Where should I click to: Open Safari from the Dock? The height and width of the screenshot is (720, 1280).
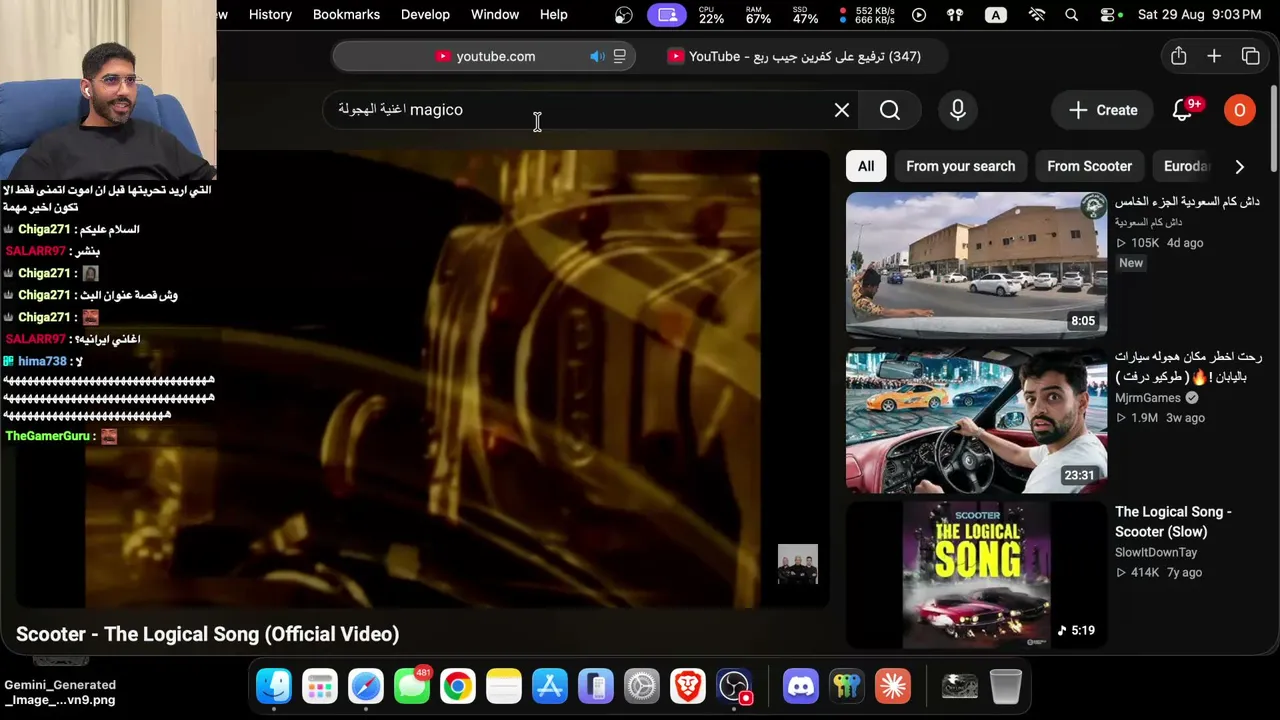click(x=366, y=686)
